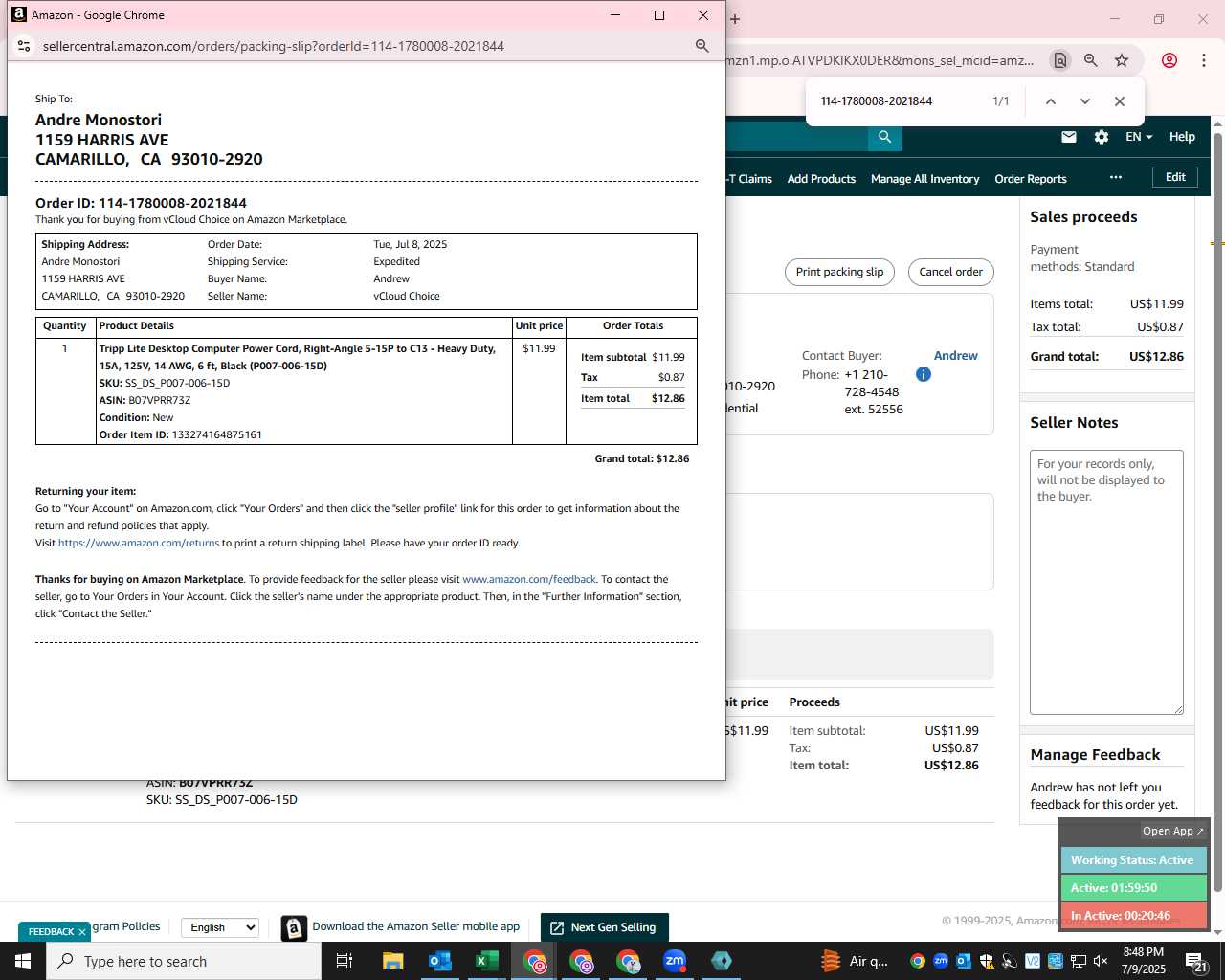Close the find bar

(1119, 101)
